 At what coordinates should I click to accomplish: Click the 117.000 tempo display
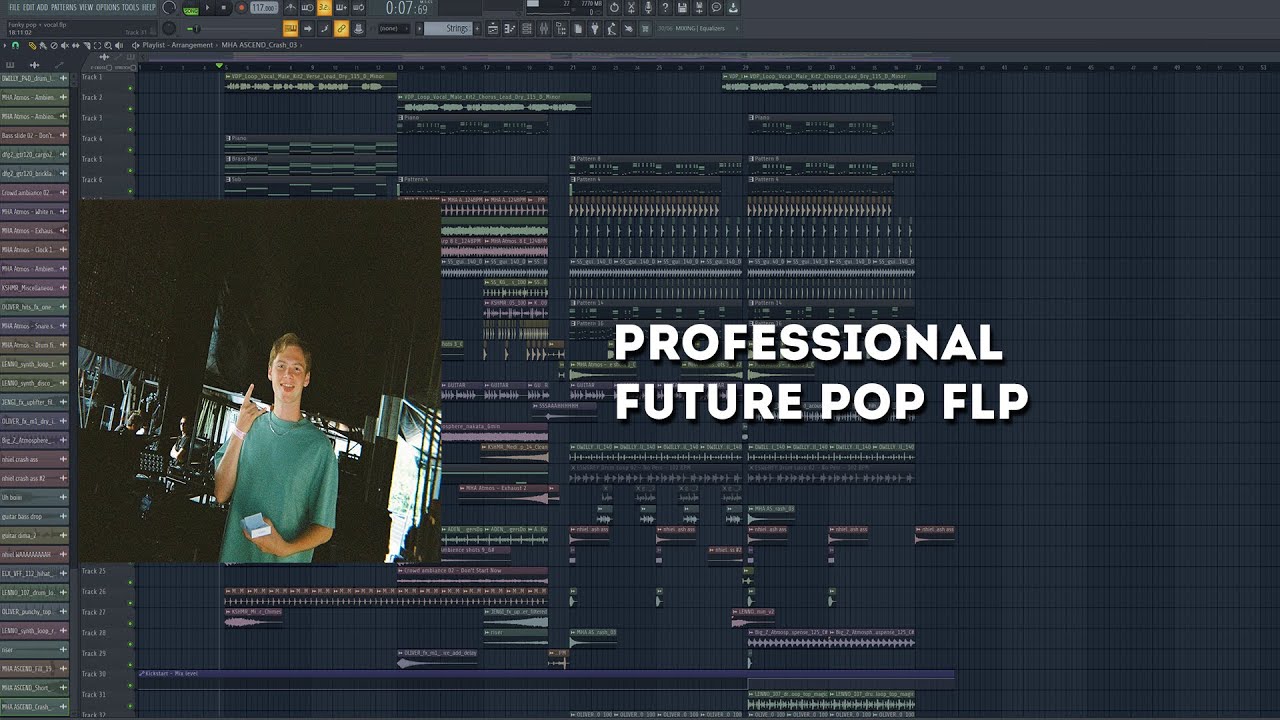click(x=264, y=7)
